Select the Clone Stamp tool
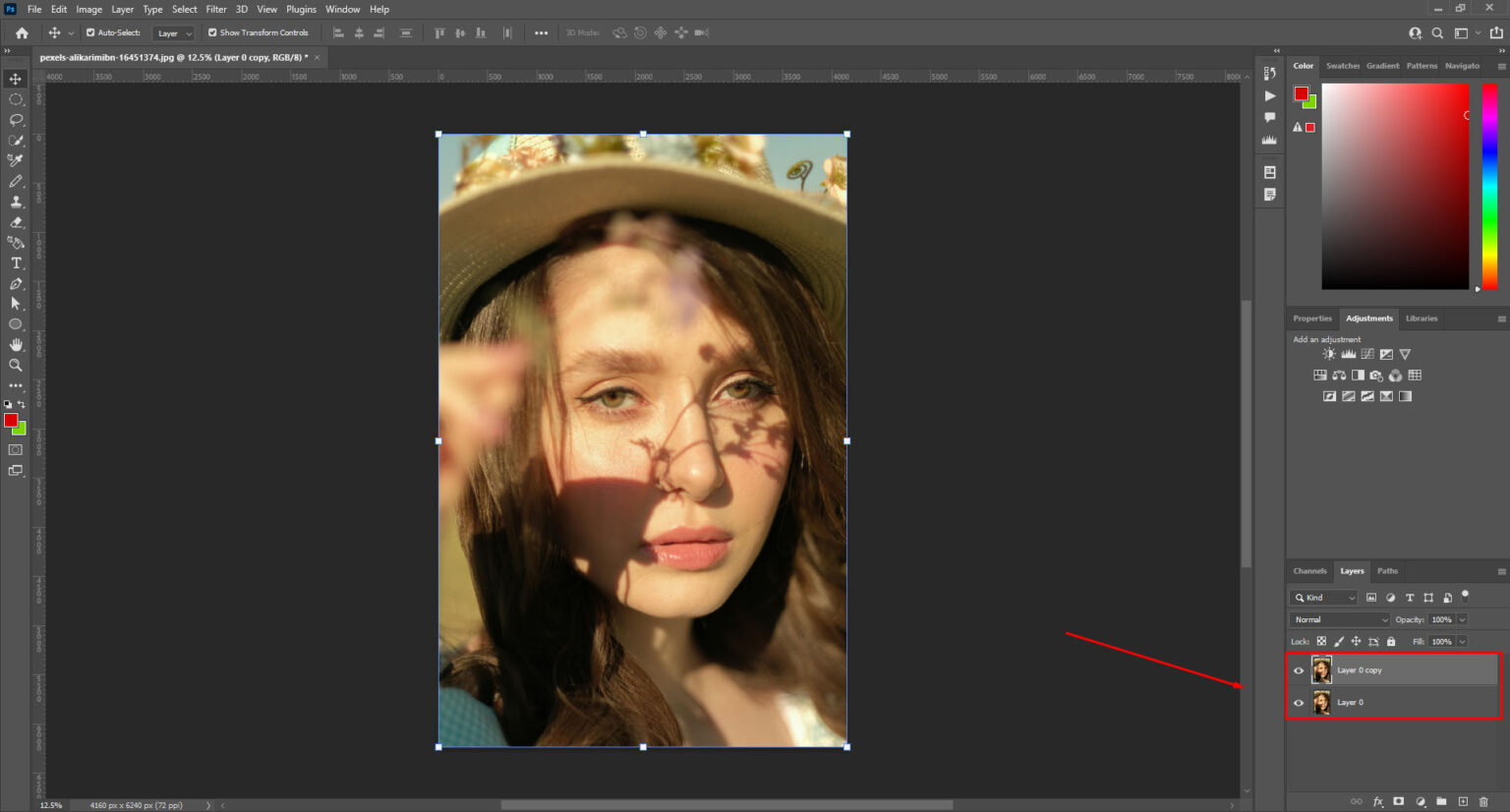Viewport: 1510px width, 812px height. coord(16,202)
